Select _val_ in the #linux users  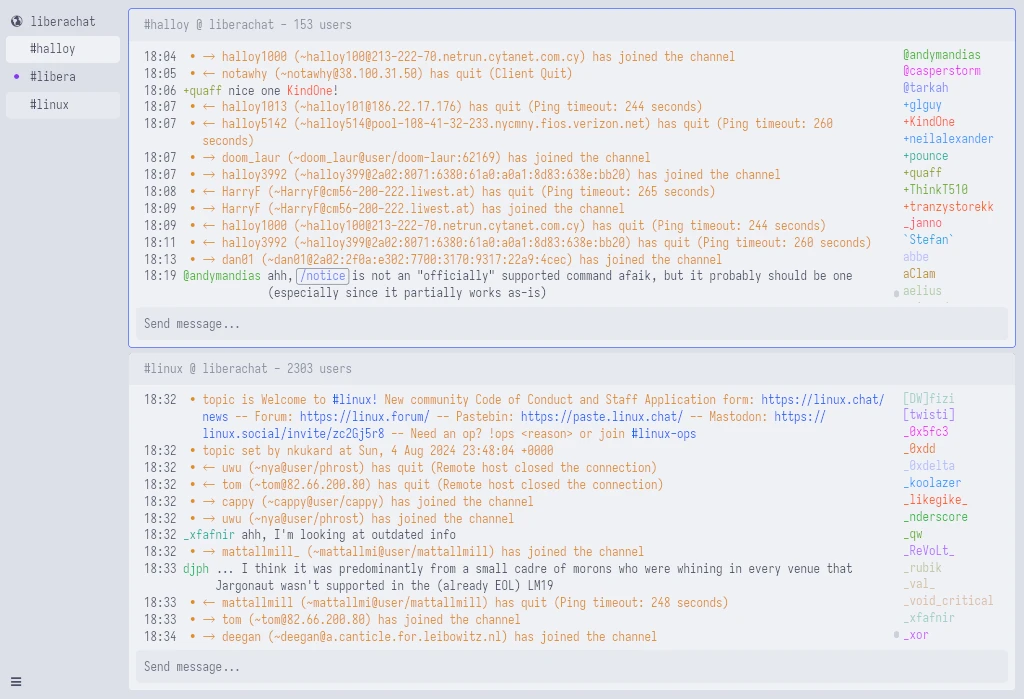[x=919, y=584]
